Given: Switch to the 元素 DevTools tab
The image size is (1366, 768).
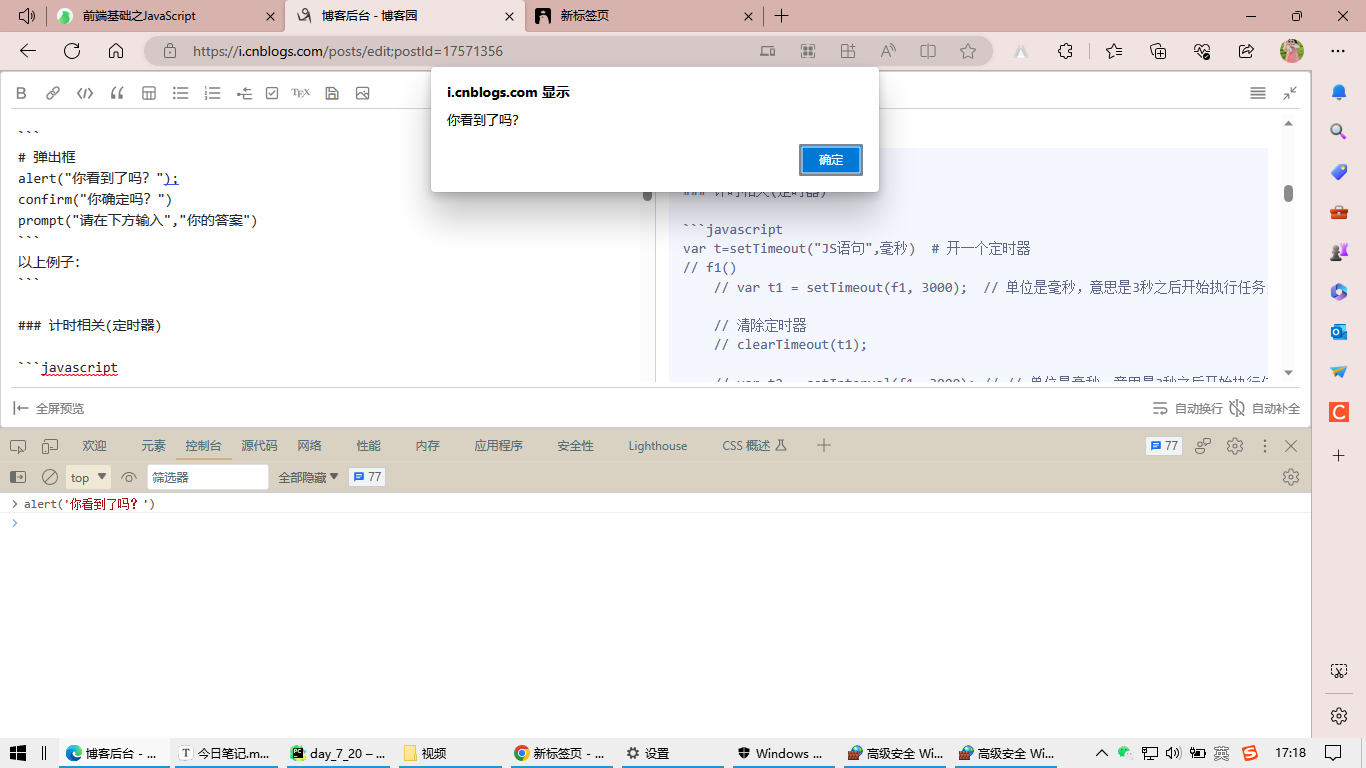Looking at the screenshot, I should point(153,446).
